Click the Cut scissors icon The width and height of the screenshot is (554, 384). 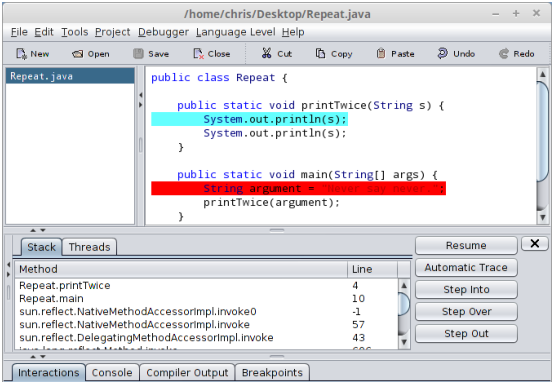pos(266,53)
